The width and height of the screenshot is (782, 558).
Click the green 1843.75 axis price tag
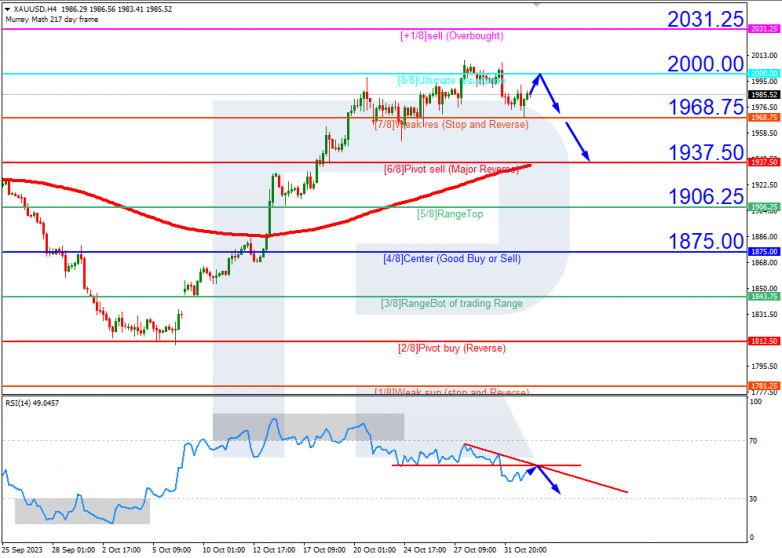click(x=764, y=296)
